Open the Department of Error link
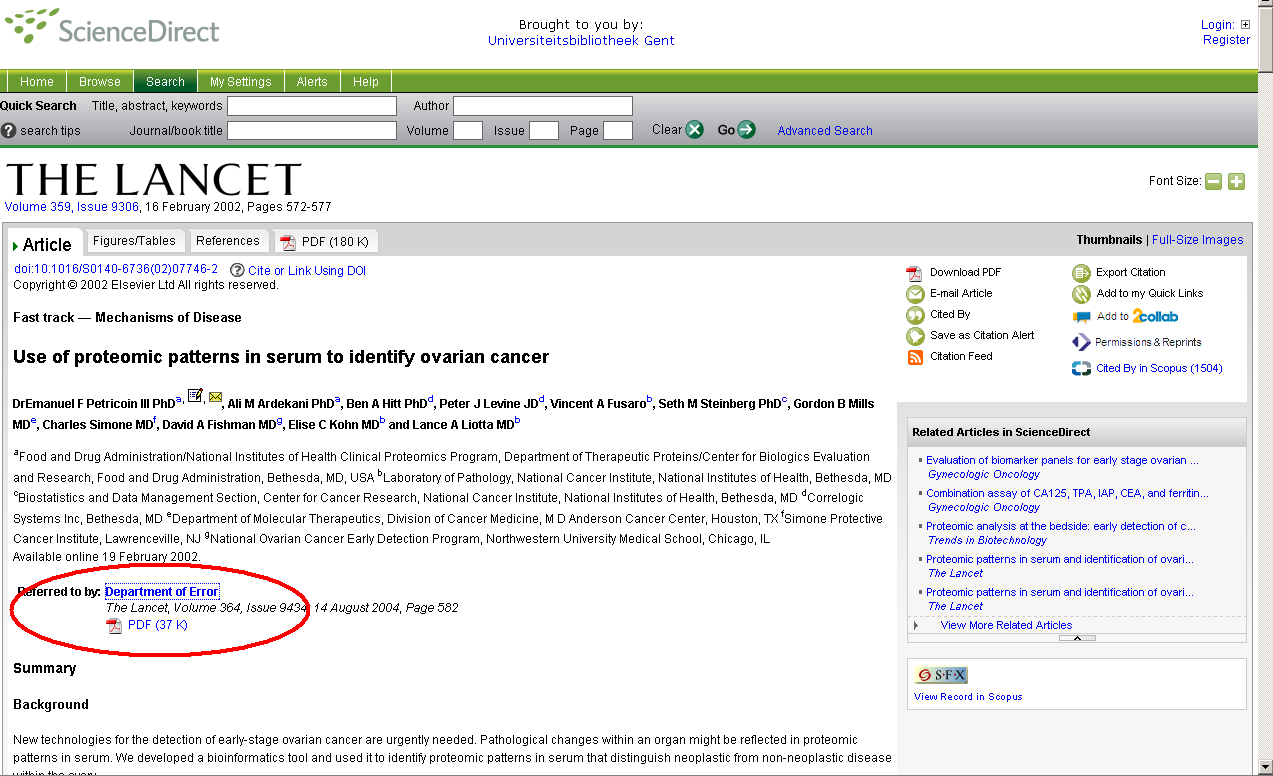Viewport: 1273px width, 776px height. click(161, 592)
